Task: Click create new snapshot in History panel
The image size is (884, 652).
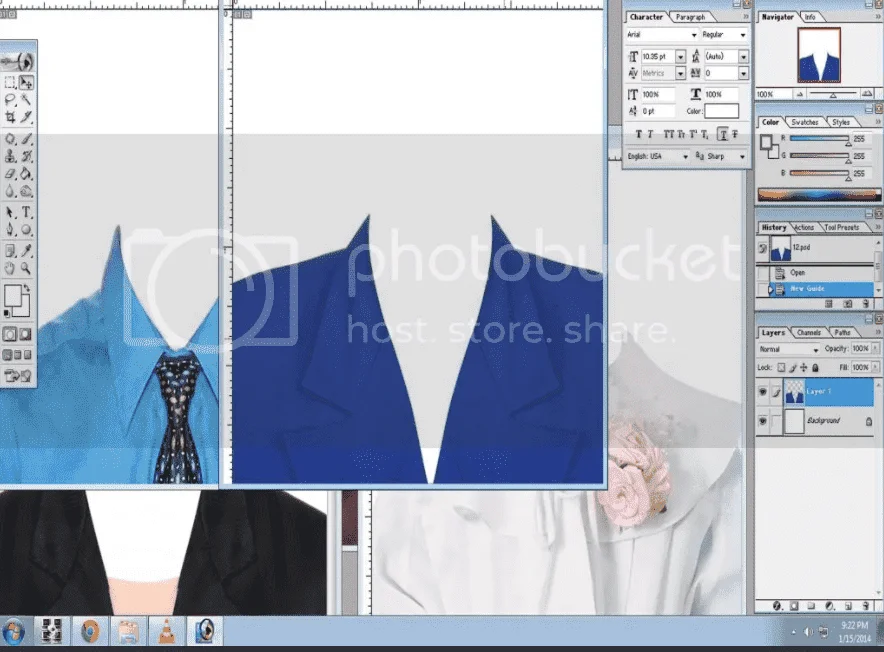Action: point(847,304)
